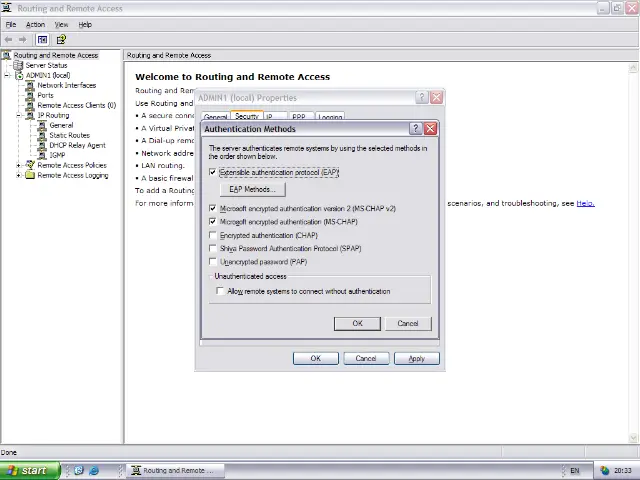
Task: Click the Windows start button
Action: [x=30, y=471]
